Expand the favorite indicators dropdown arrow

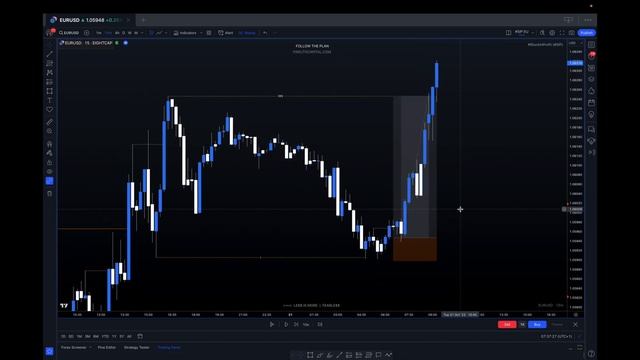[x=201, y=33]
